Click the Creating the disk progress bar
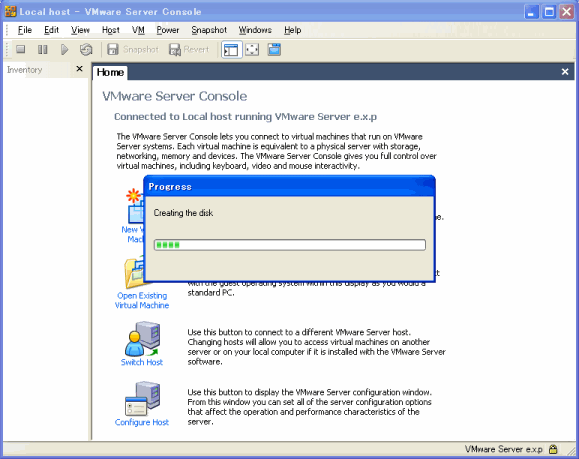The image size is (579, 459). click(x=290, y=245)
